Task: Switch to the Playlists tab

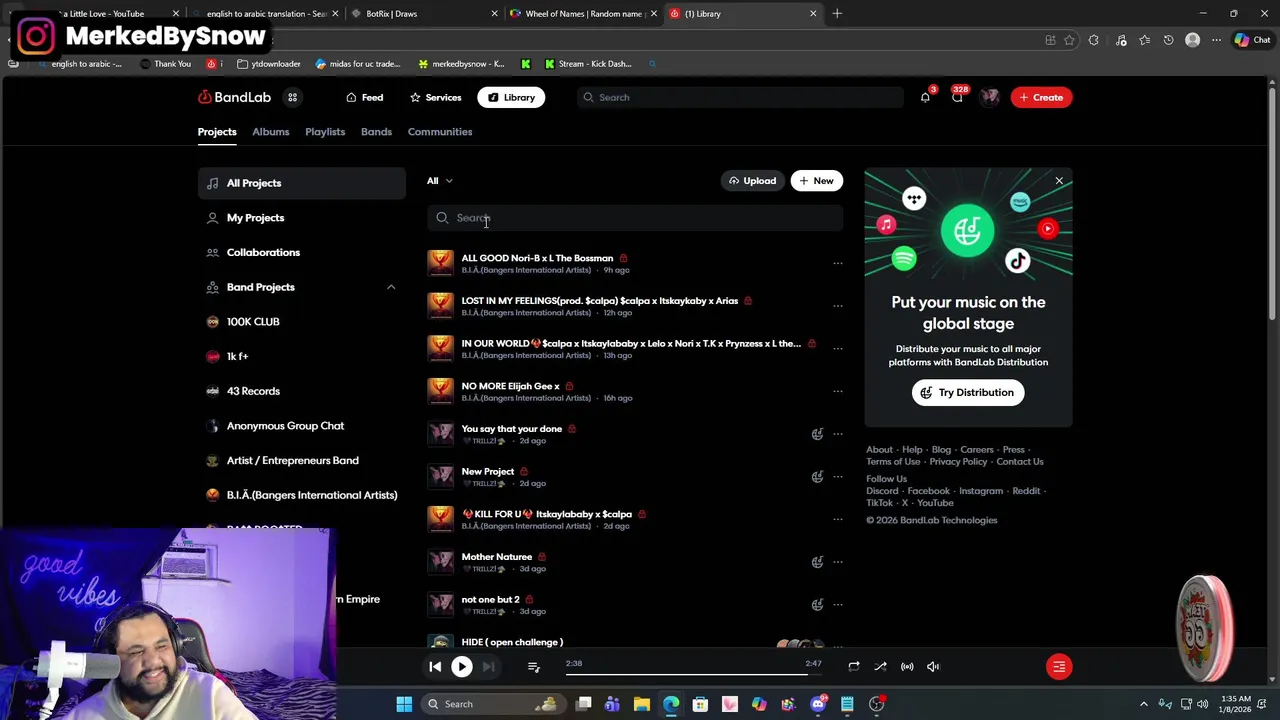Action: point(325,132)
